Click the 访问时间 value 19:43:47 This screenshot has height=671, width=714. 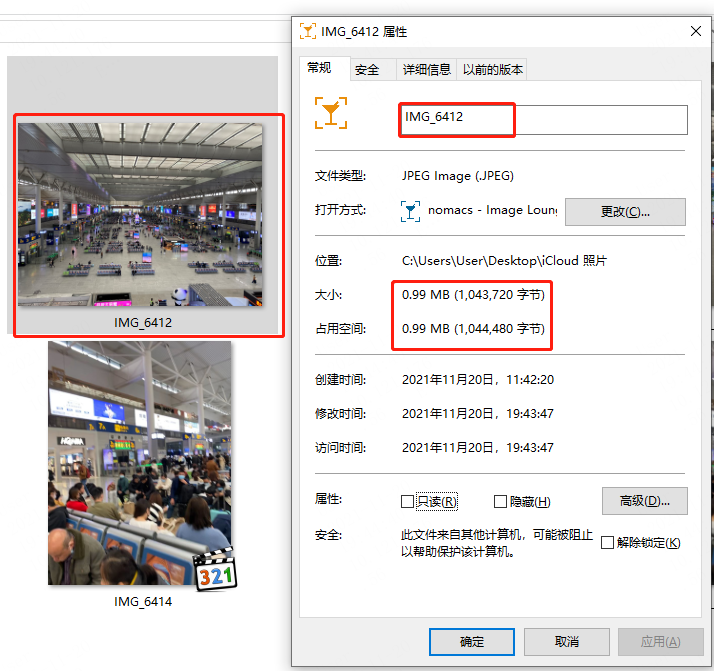pyautogui.click(x=530, y=448)
